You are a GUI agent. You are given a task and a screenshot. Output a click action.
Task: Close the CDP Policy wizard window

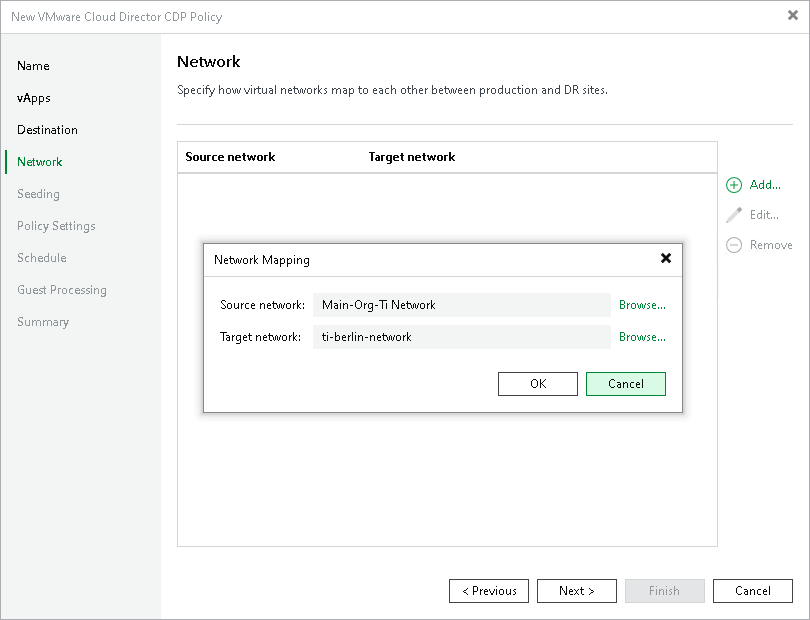[x=793, y=16]
